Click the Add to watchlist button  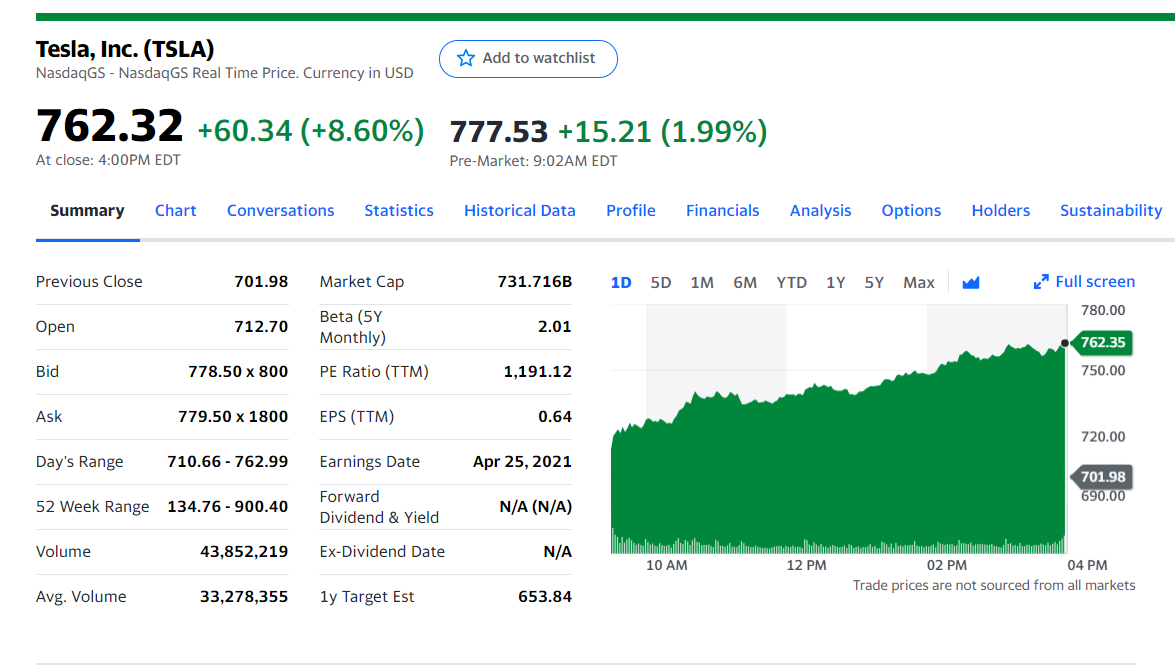click(x=528, y=58)
